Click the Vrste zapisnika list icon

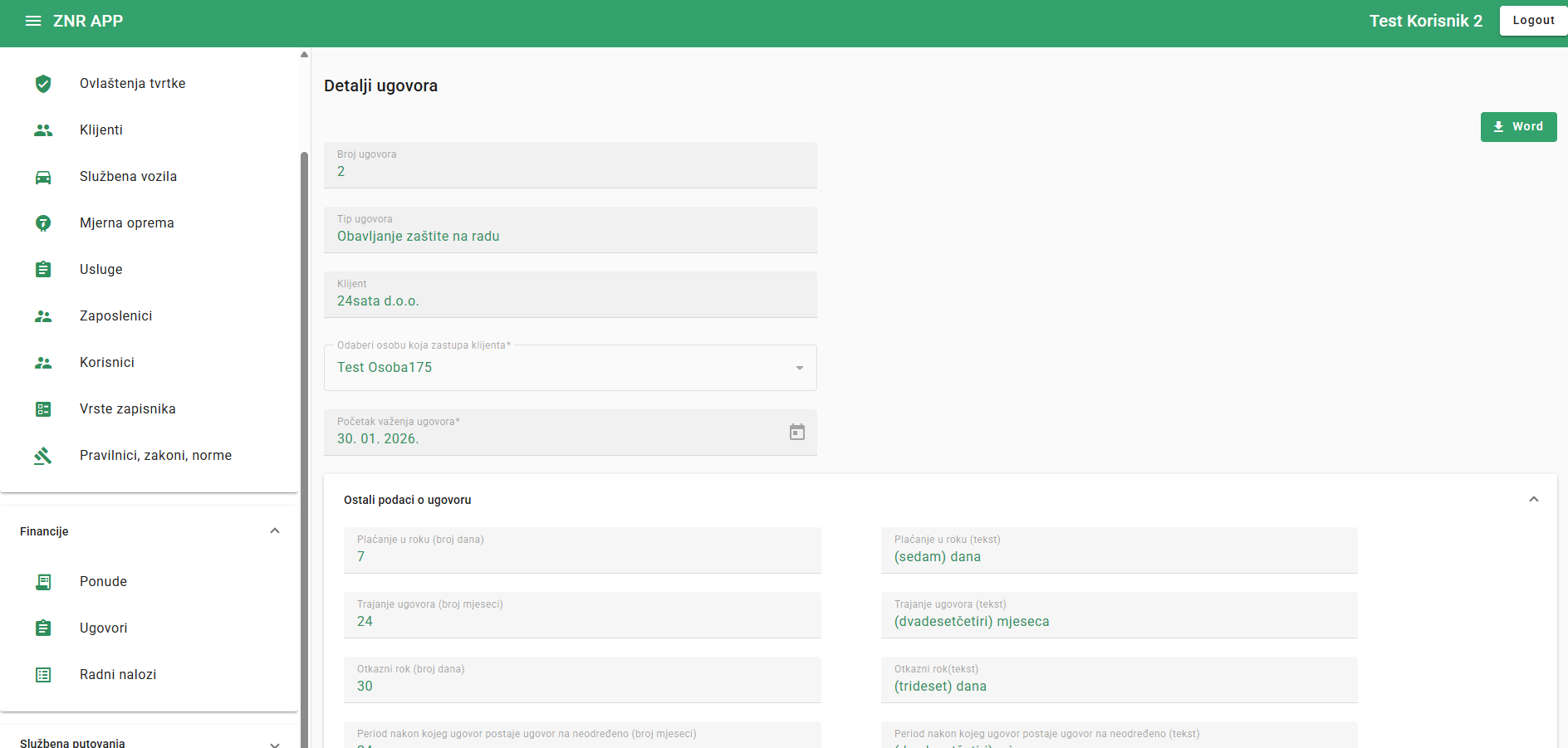[x=43, y=408]
